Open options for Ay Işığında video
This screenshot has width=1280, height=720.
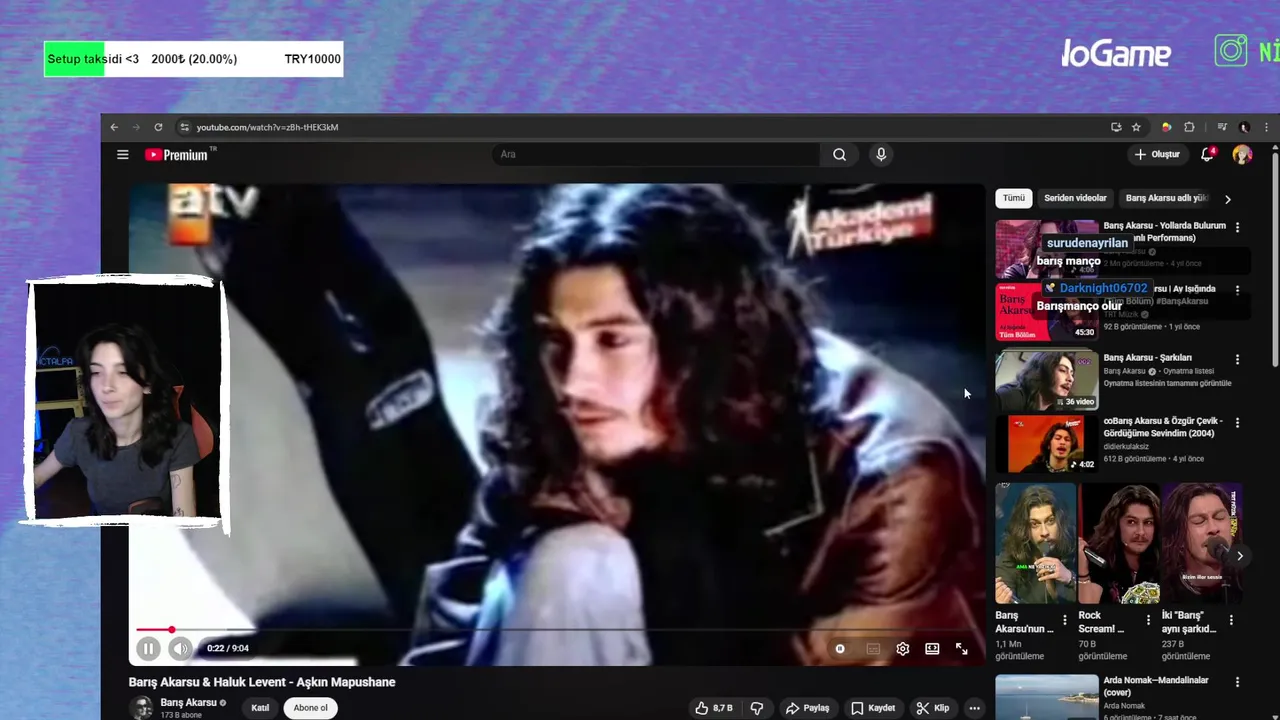1237,290
